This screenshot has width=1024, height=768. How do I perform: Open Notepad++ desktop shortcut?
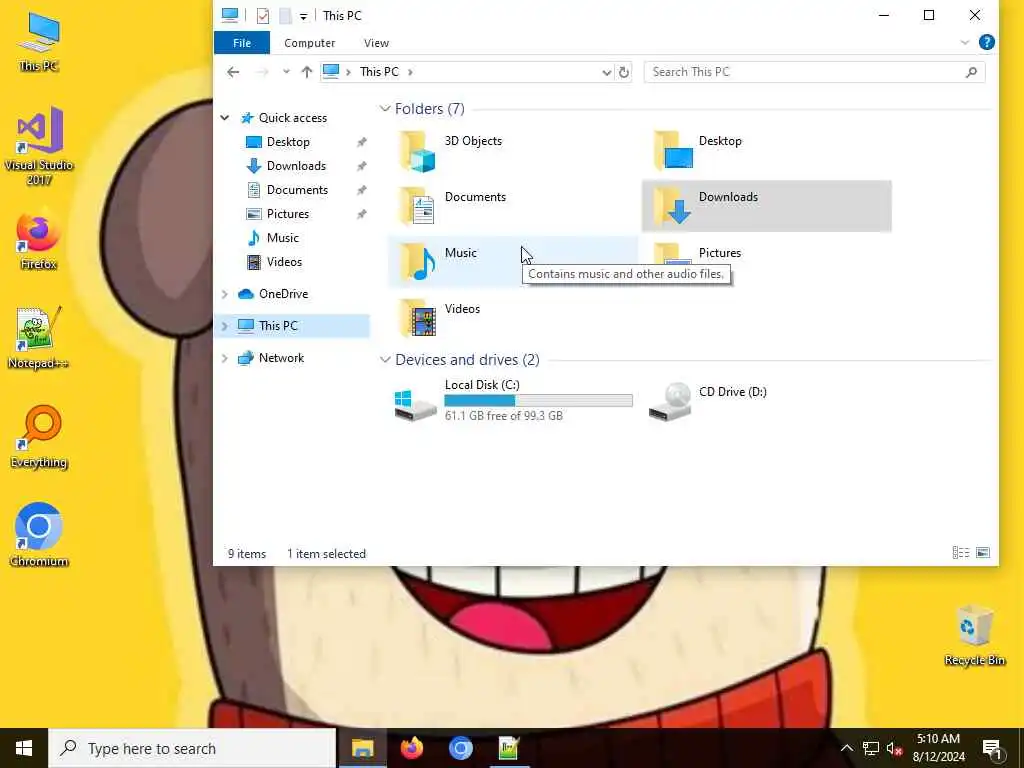38,338
